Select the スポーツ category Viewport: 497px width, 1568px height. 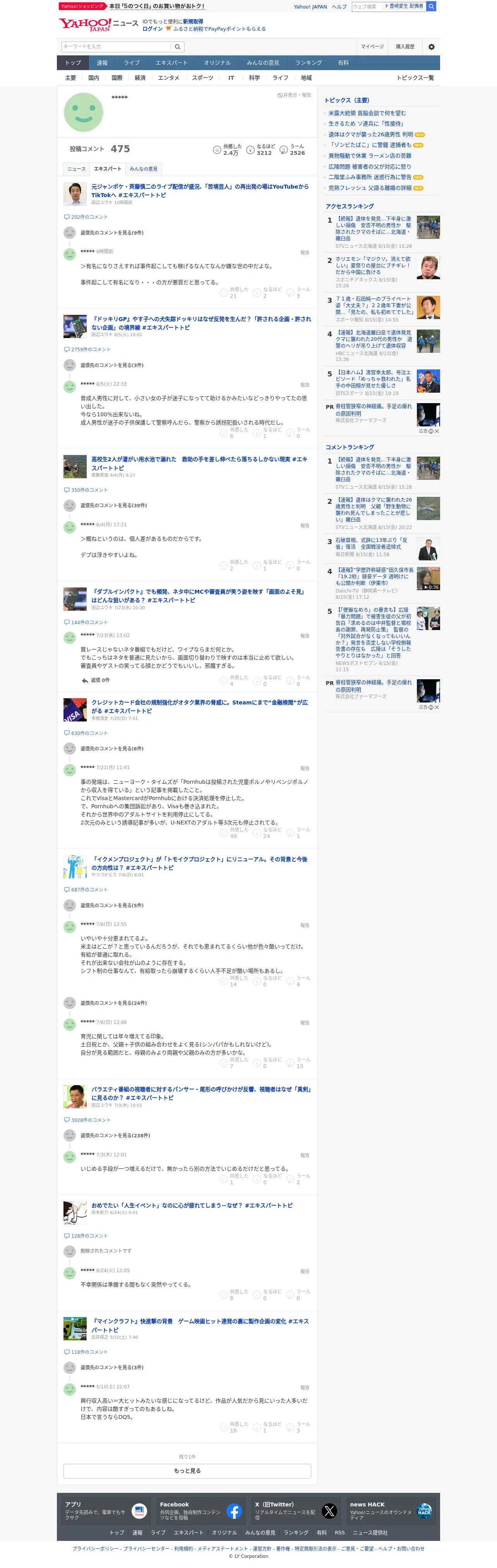pos(202,78)
